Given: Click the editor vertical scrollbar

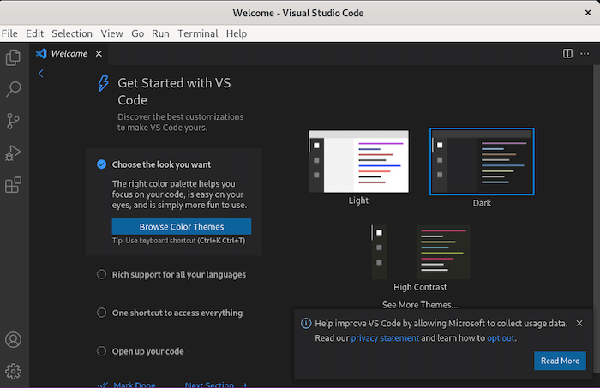Looking at the screenshot, I should tap(596, 218).
